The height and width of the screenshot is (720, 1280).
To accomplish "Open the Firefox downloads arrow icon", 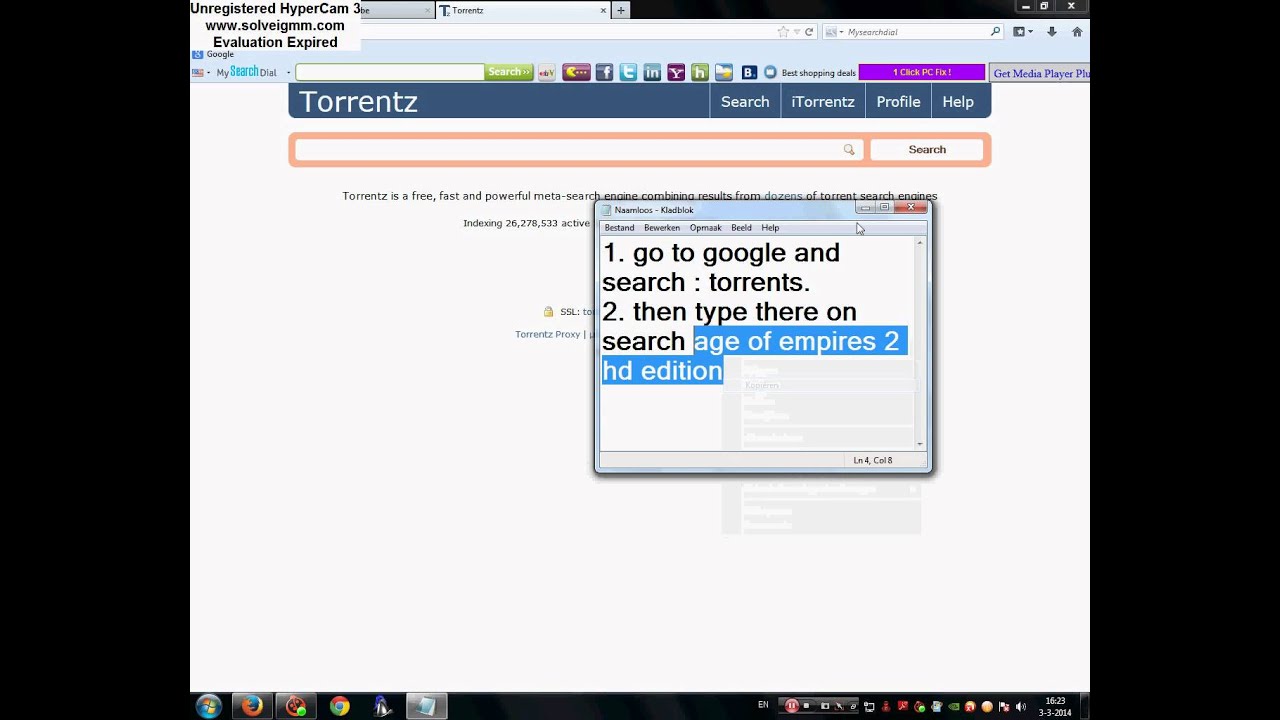I will click(1052, 31).
